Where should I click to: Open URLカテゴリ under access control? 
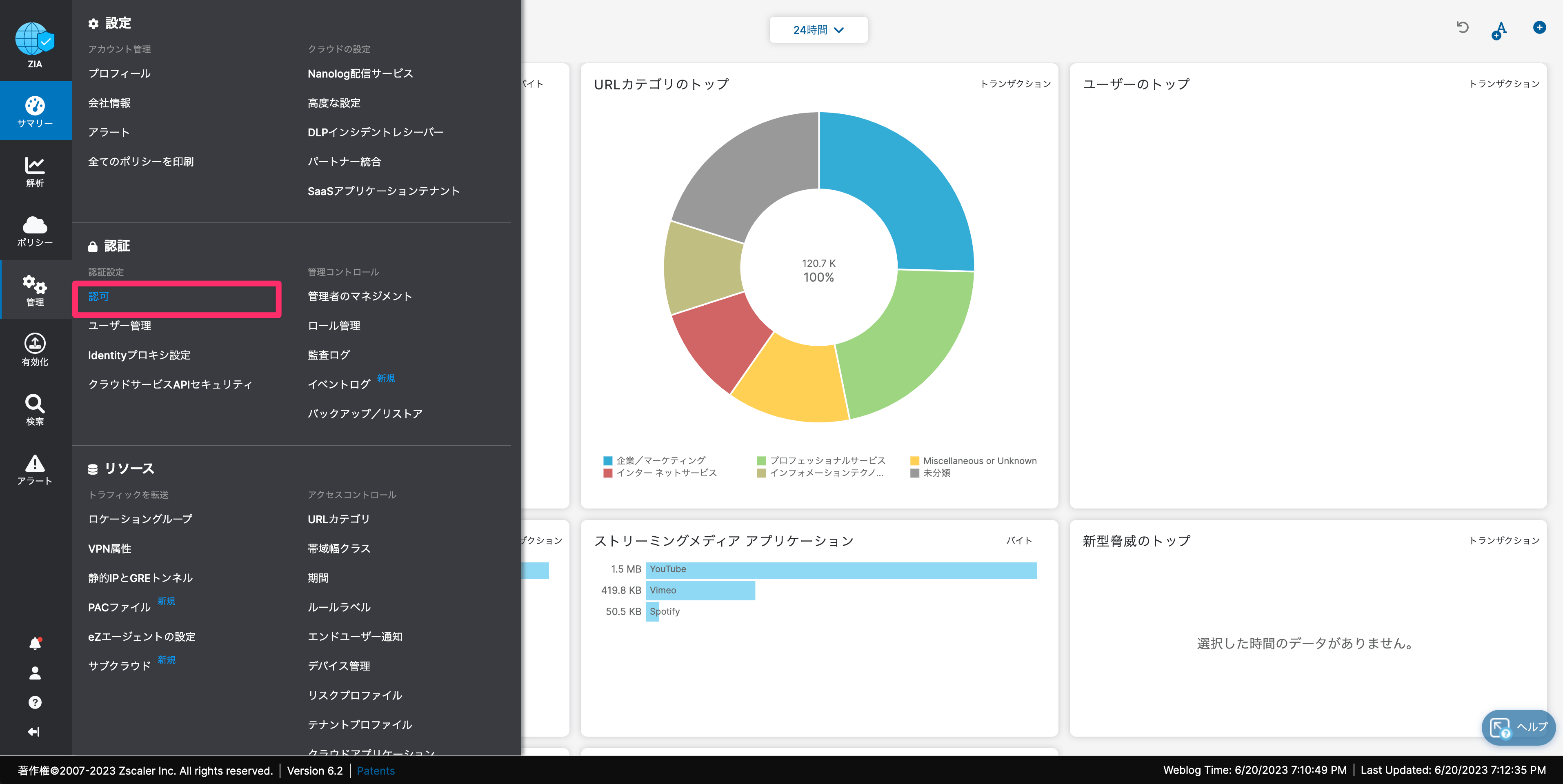pos(338,519)
